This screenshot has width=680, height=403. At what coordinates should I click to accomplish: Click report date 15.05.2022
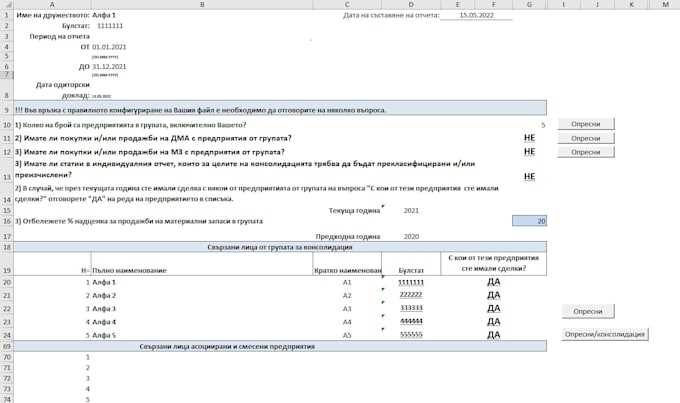[x=477, y=15]
